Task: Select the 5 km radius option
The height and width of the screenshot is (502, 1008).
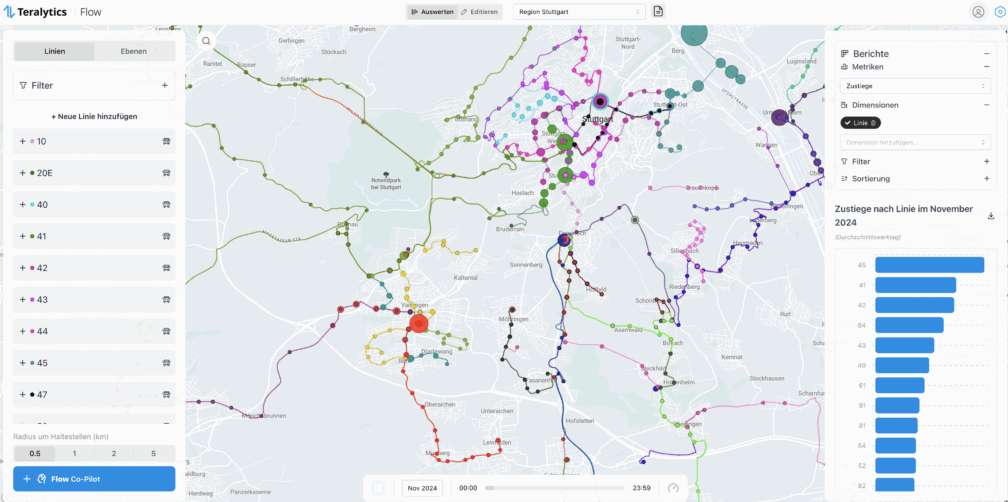Action: click(x=153, y=454)
